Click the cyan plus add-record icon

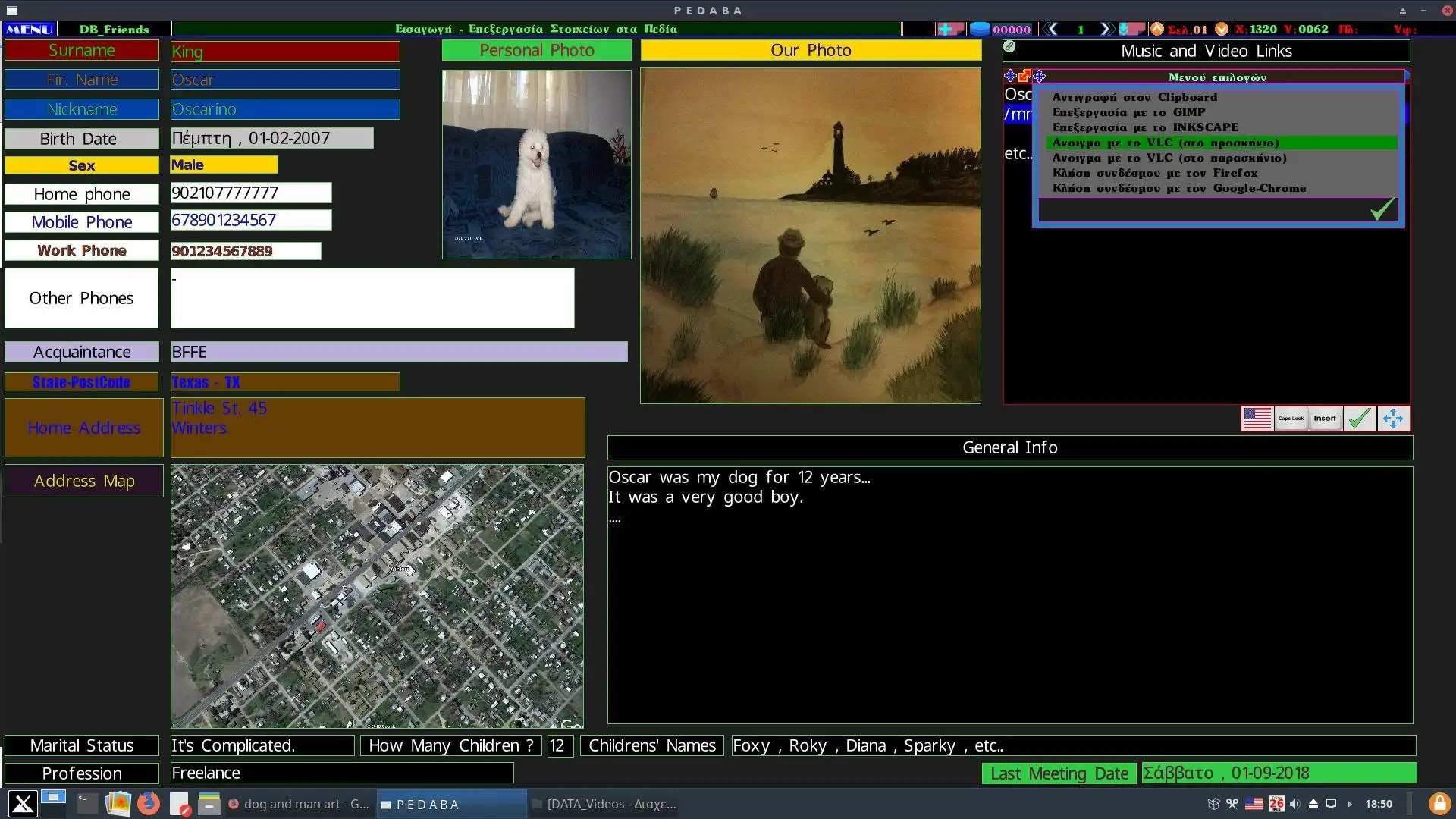pyautogui.click(x=946, y=29)
